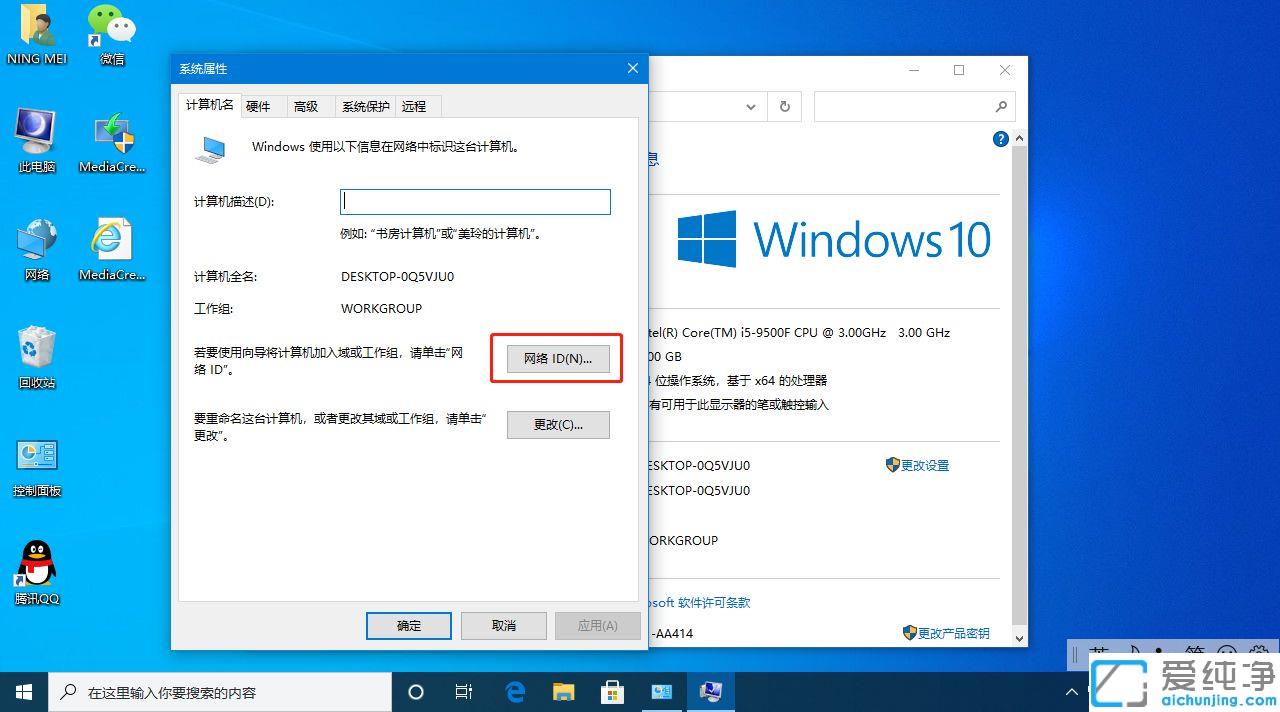Click the 更改(C) button
Screen dimensions: 1280x712
(x=558, y=424)
